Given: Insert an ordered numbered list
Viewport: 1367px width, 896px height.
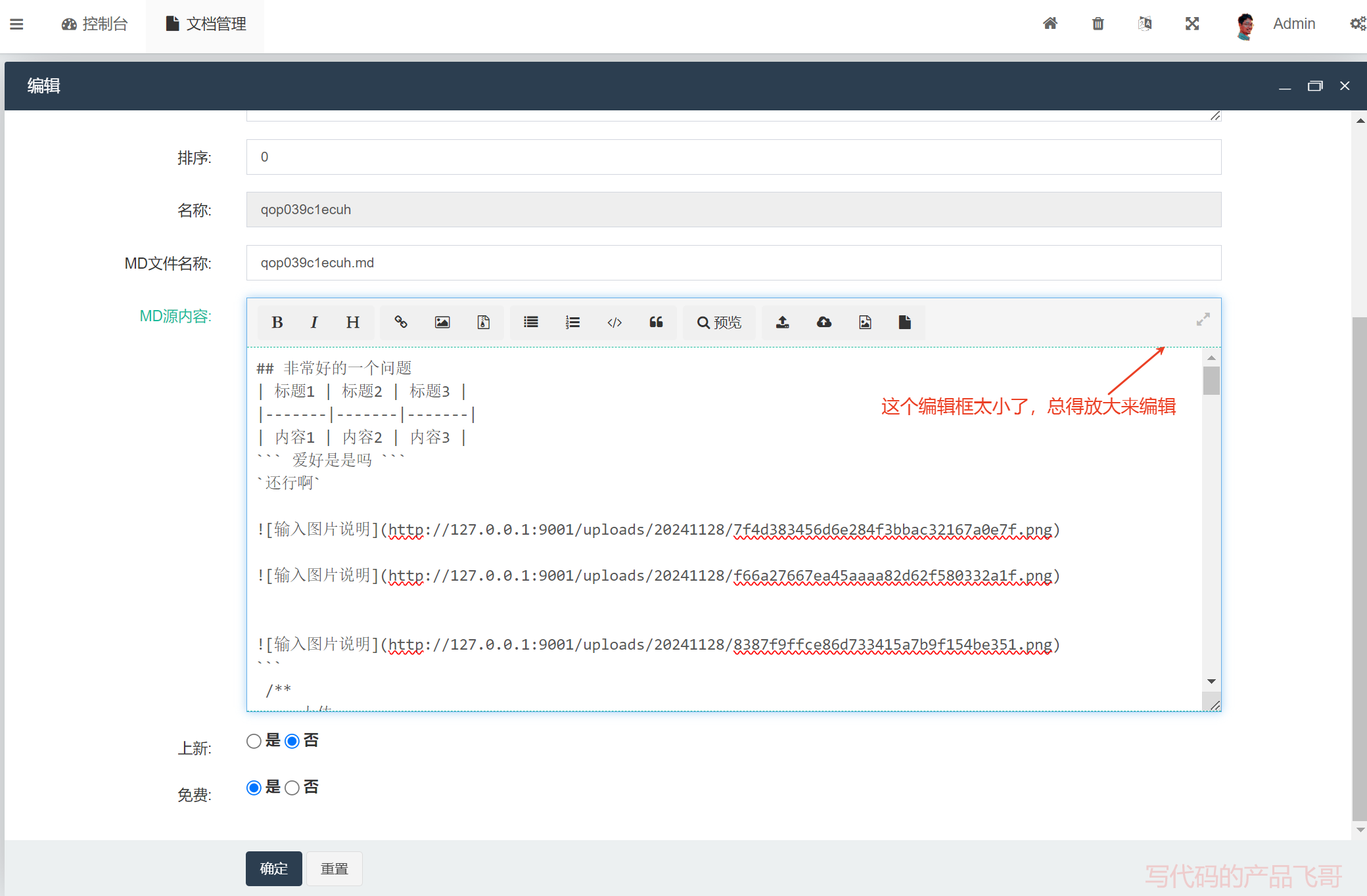Looking at the screenshot, I should (x=572, y=323).
